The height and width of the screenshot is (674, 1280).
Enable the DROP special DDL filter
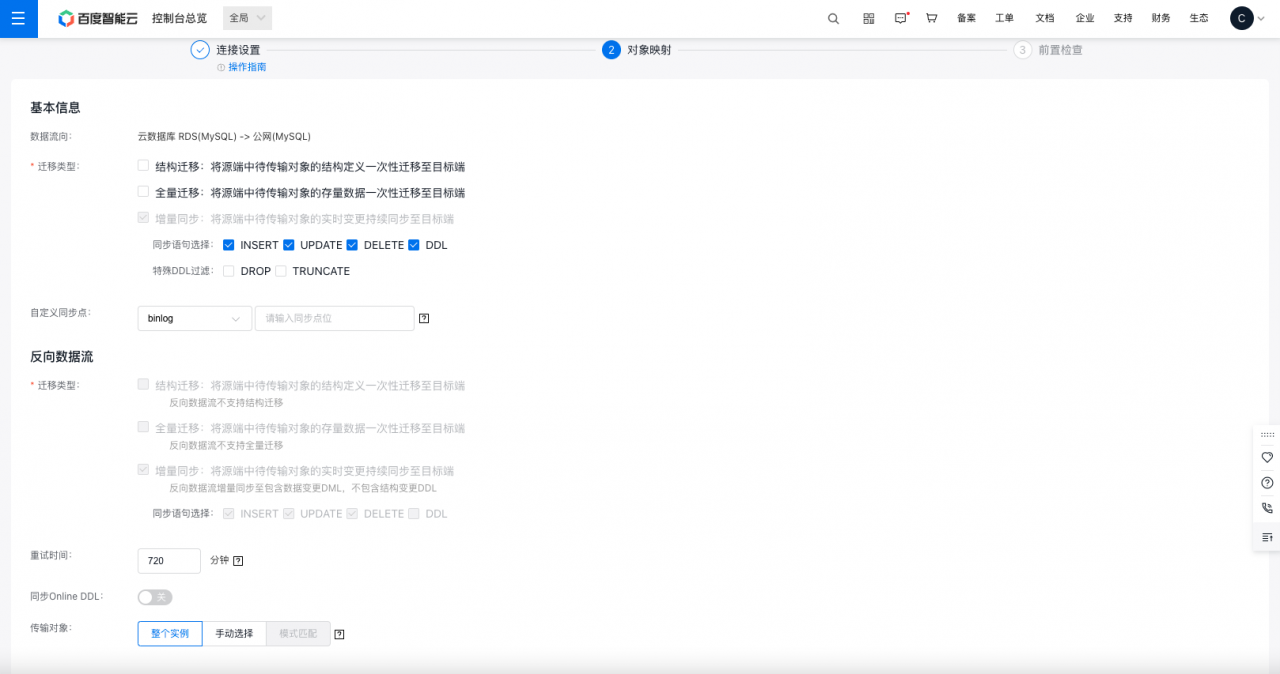coord(229,271)
